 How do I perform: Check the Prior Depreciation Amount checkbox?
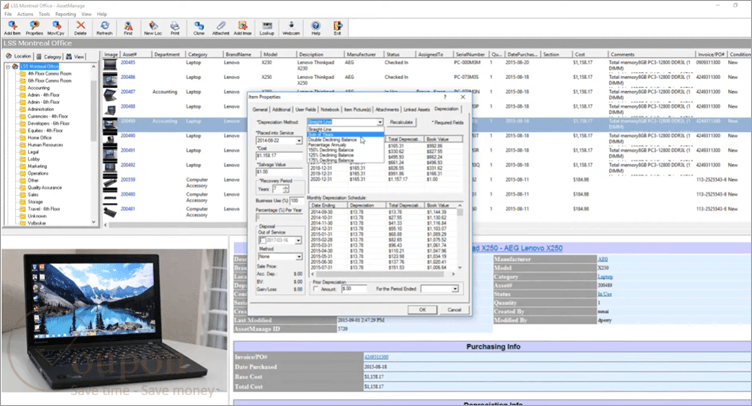(316, 289)
